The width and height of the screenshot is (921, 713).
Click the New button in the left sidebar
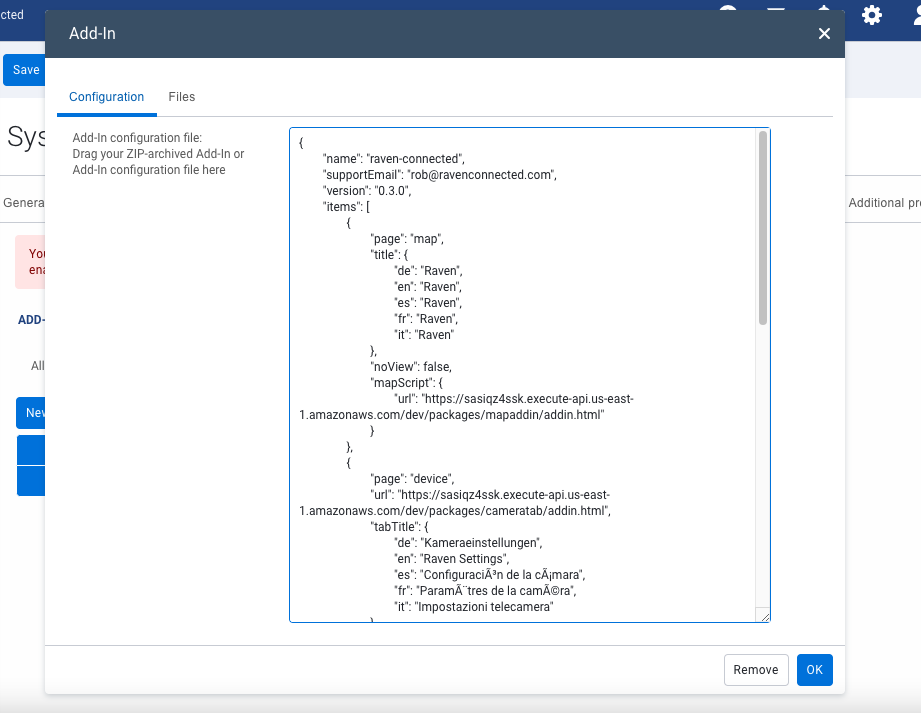tap(33, 412)
